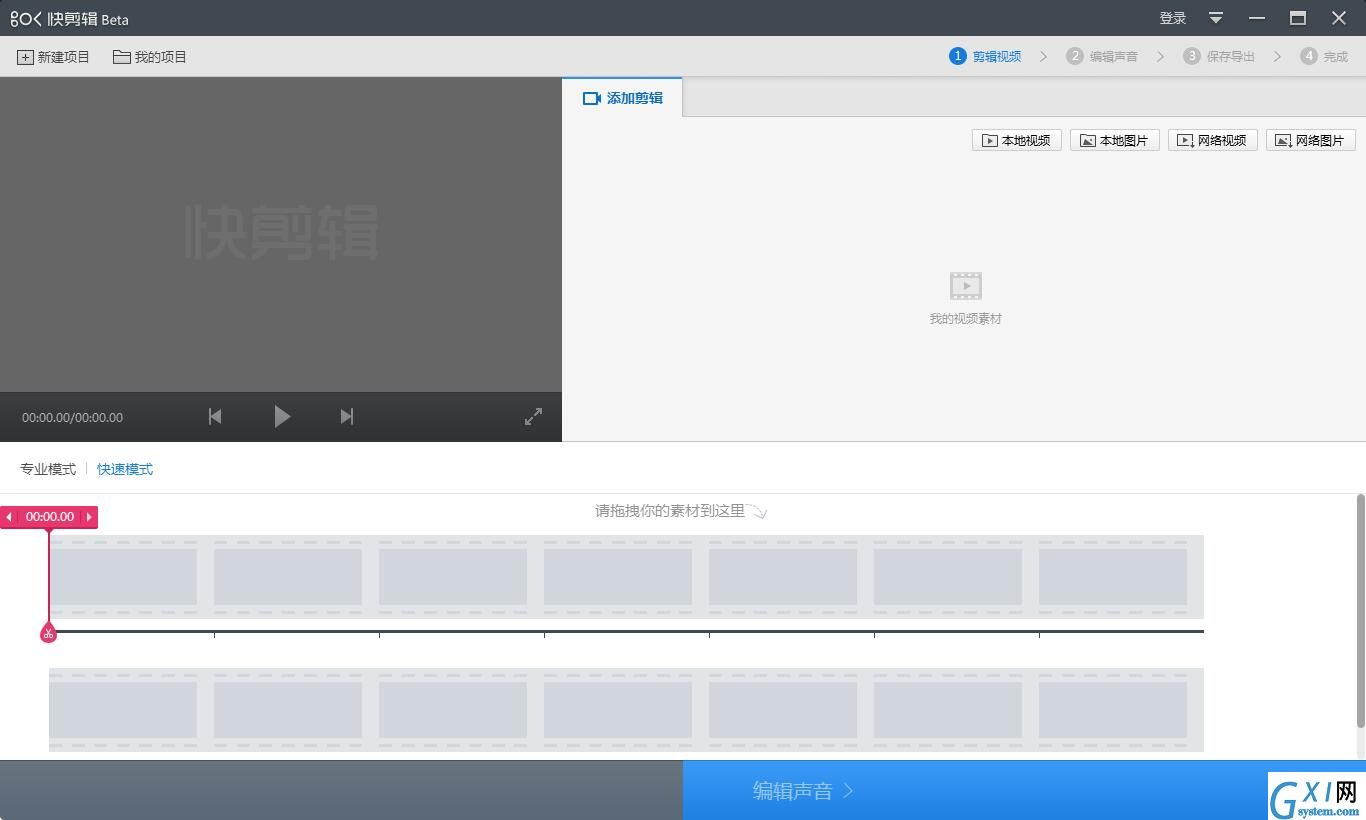This screenshot has height=820, width=1366.
Task: Step playhead time backward with left arrow
Action: coord(9,517)
